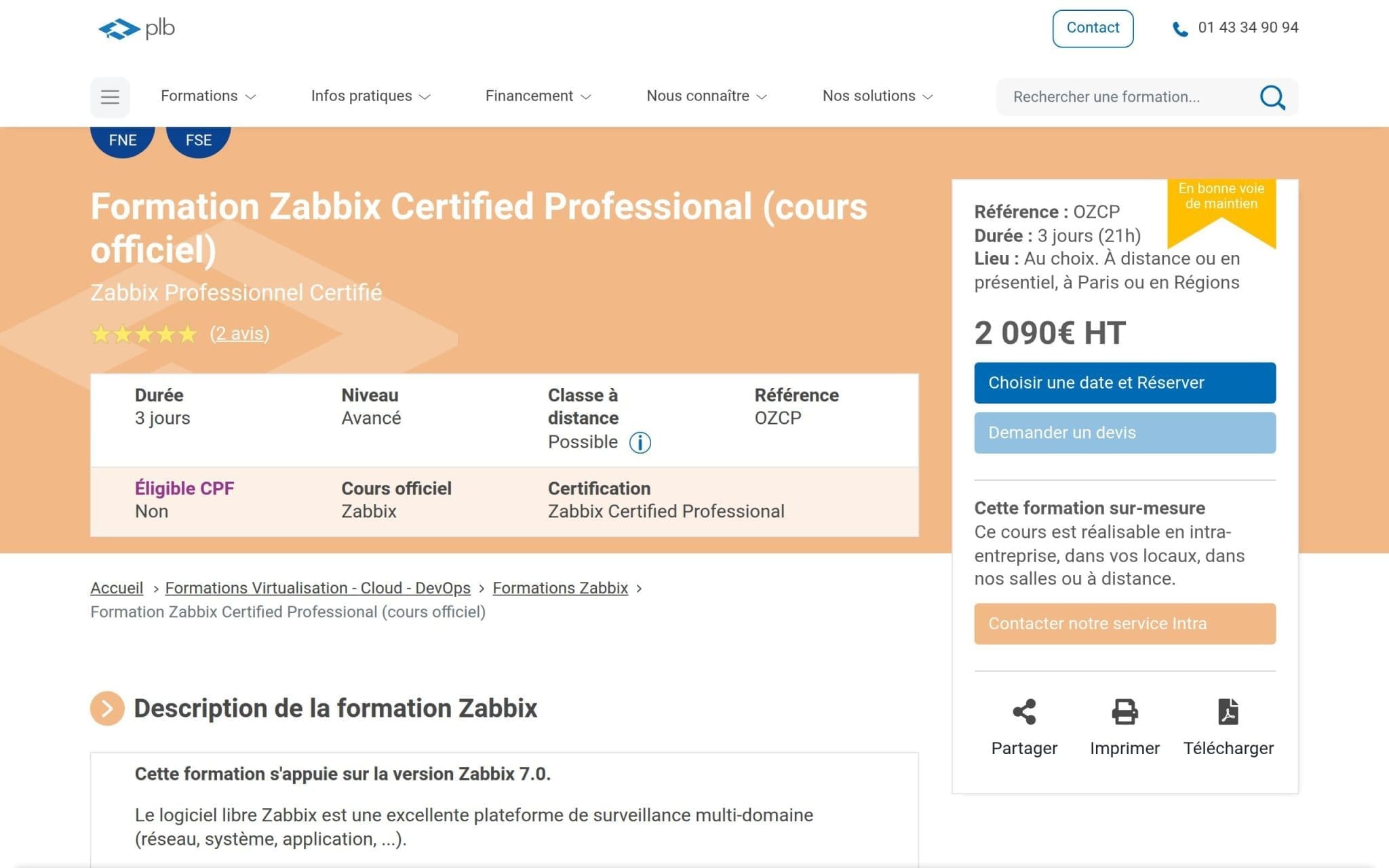This screenshot has height=868, width=1389.
Task: Click the orange arrow icon beside Description
Action: click(107, 709)
